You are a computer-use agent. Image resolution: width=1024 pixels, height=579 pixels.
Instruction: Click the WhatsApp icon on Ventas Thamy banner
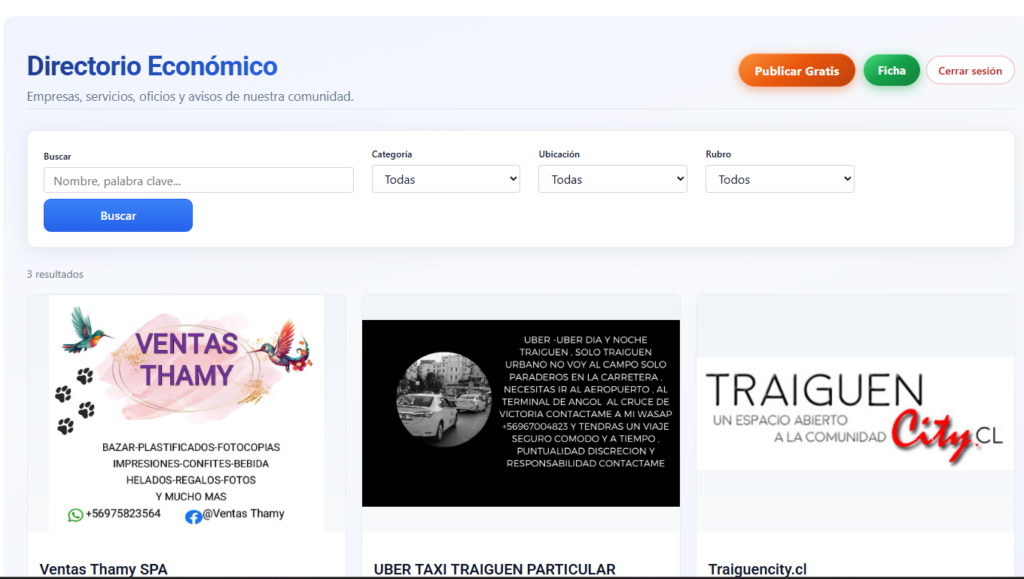point(75,515)
